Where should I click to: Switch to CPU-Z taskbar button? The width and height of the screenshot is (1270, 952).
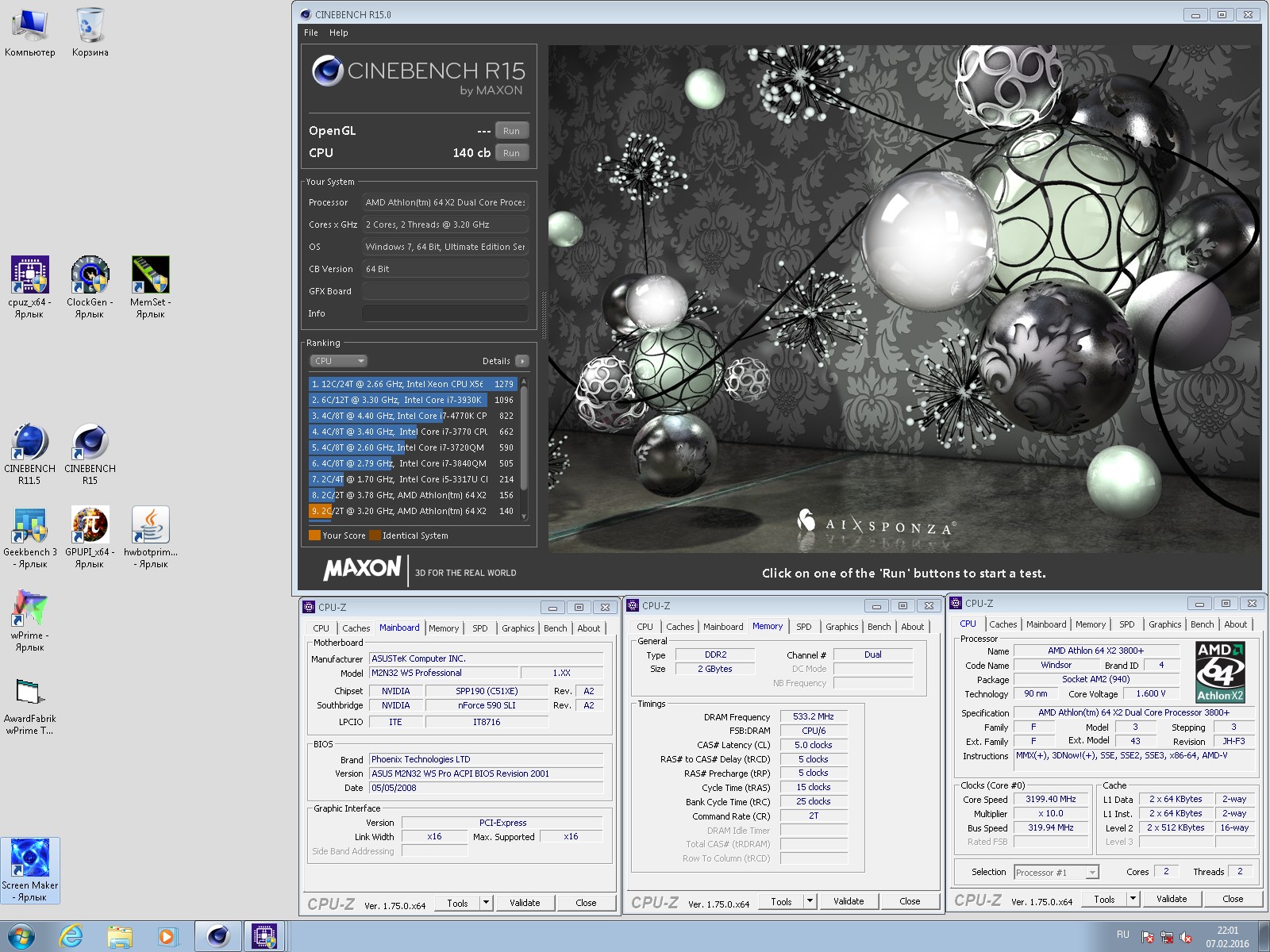pyautogui.click(x=264, y=937)
